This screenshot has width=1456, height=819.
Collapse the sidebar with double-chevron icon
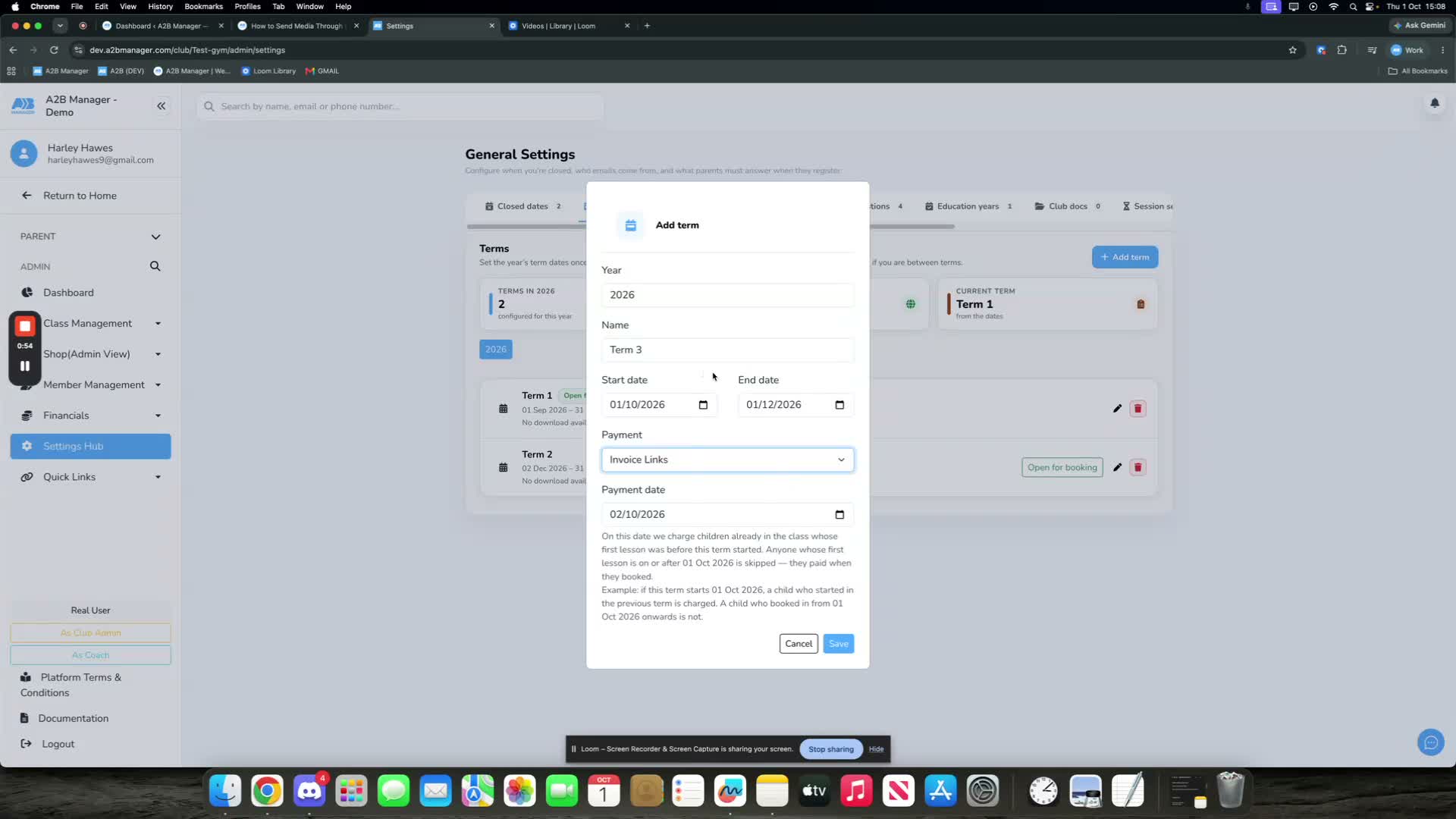point(161,106)
